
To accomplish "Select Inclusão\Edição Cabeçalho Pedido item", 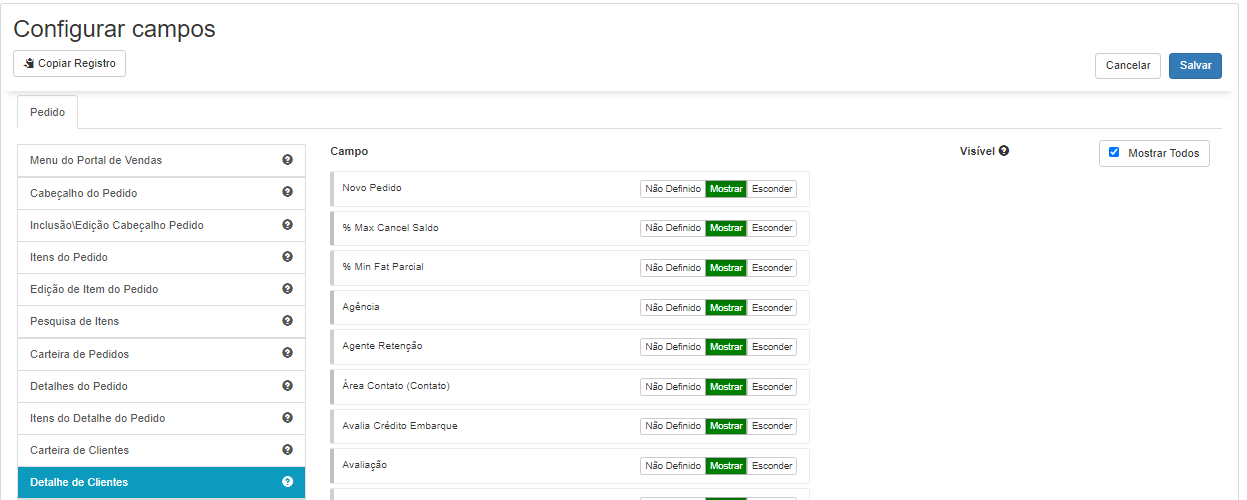I will [161, 225].
